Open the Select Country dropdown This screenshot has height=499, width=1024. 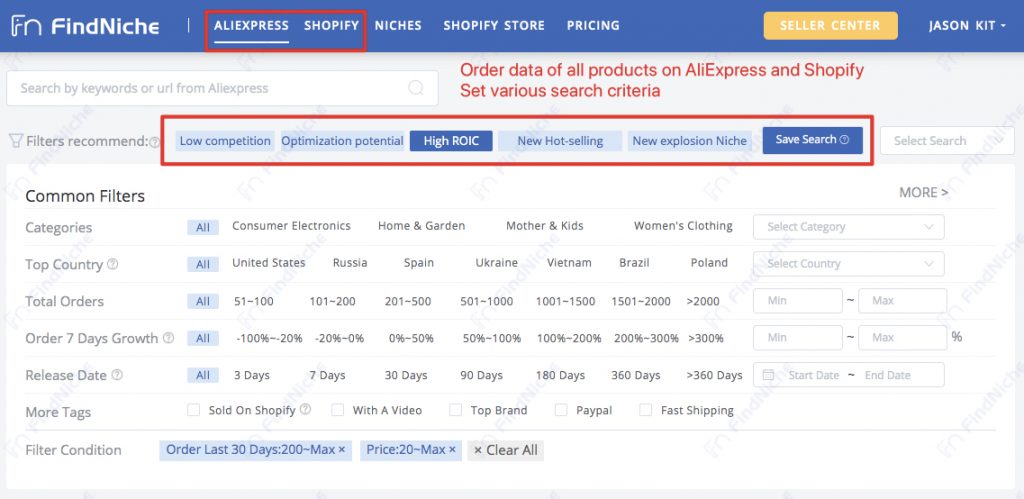(848, 264)
